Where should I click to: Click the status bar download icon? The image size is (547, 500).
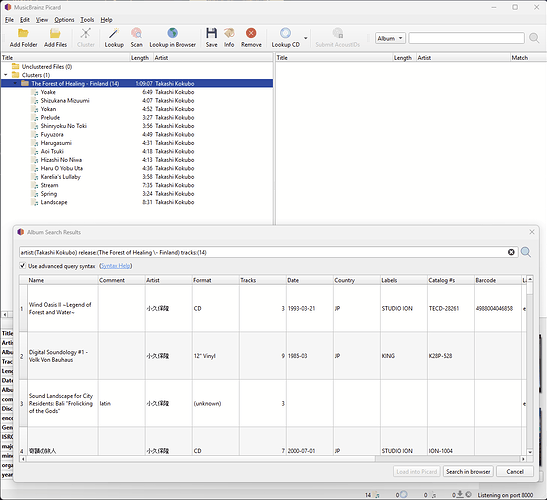click(x=460, y=494)
